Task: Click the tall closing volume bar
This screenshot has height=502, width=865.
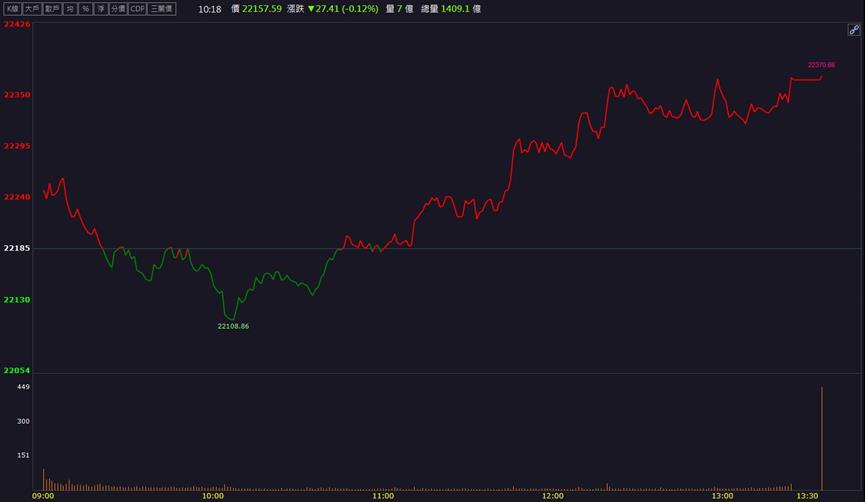Action: (x=822, y=439)
